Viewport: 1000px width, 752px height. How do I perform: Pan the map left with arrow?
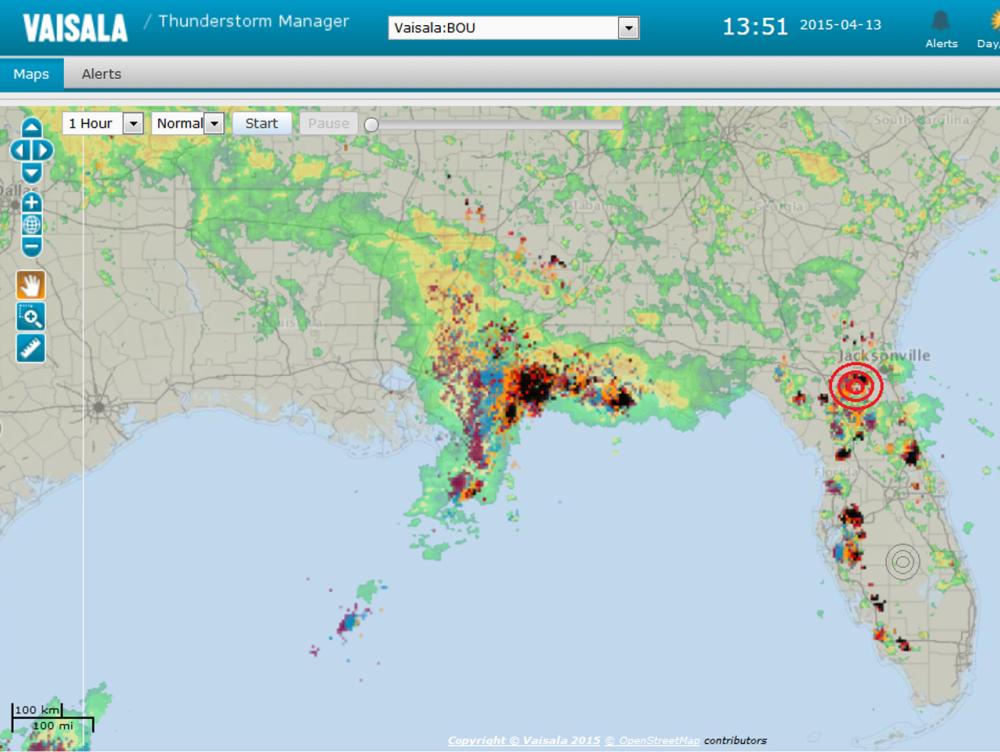(19, 150)
